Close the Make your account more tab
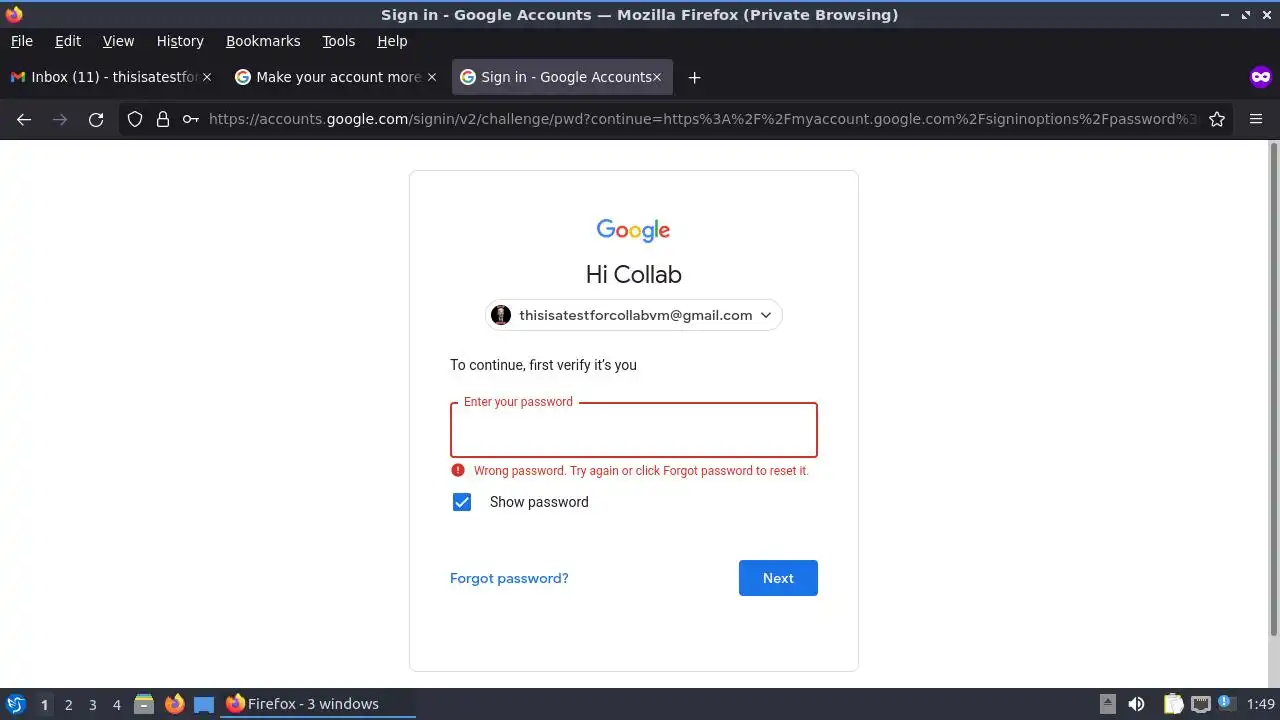The width and height of the screenshot is (1280, 720). tap(432, 77)
